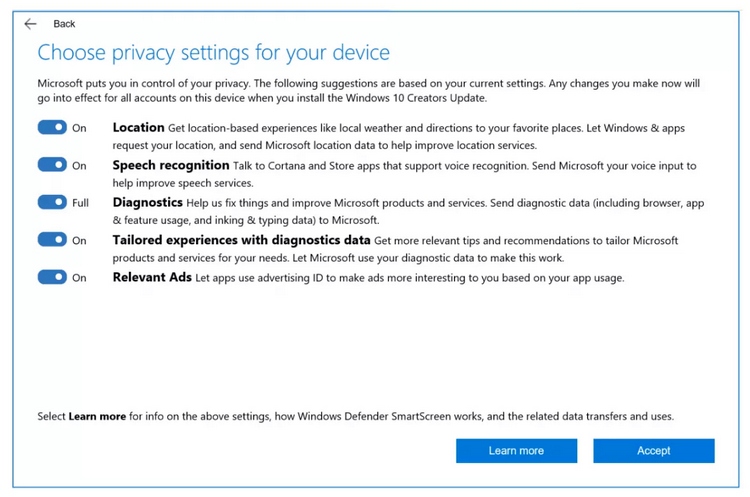The image size is (750, 497).
Task: Click the Relevant Ads heading
Action: (151, 277)
